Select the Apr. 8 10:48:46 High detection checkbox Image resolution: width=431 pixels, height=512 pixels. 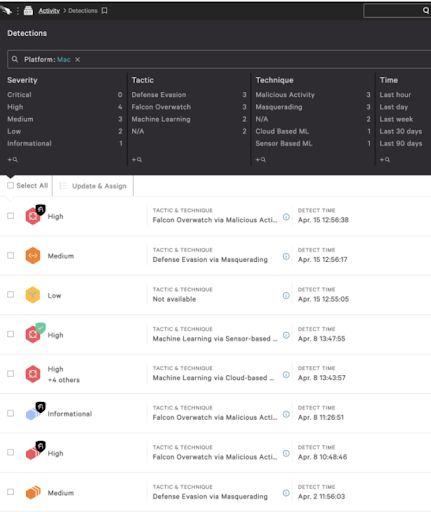tap(10, 452)
